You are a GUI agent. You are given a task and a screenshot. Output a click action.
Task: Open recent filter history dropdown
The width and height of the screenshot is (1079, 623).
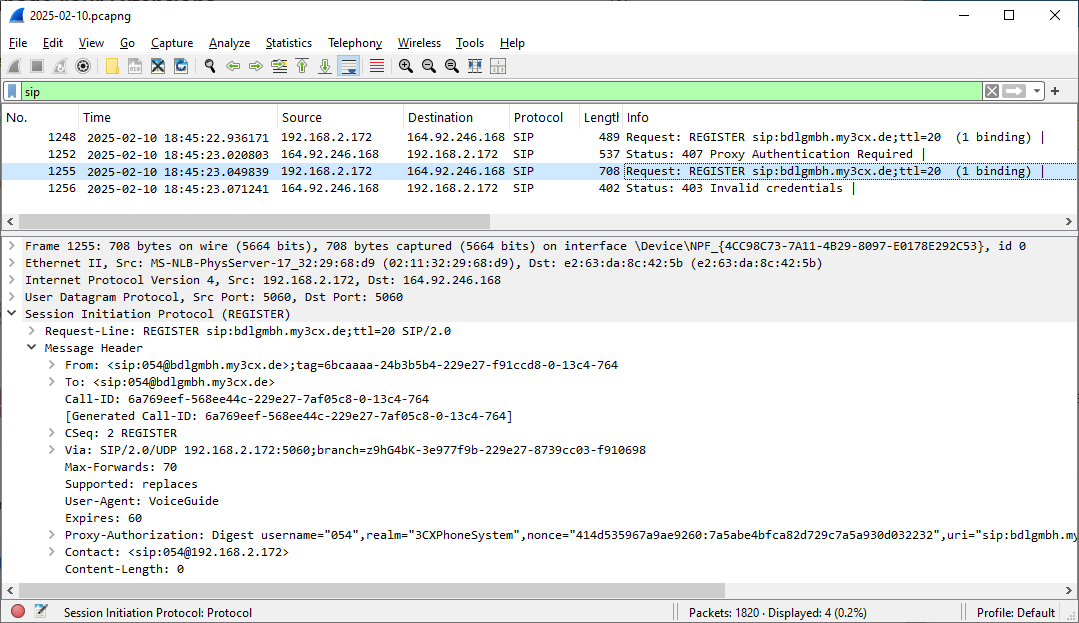tap(1036, 92)
